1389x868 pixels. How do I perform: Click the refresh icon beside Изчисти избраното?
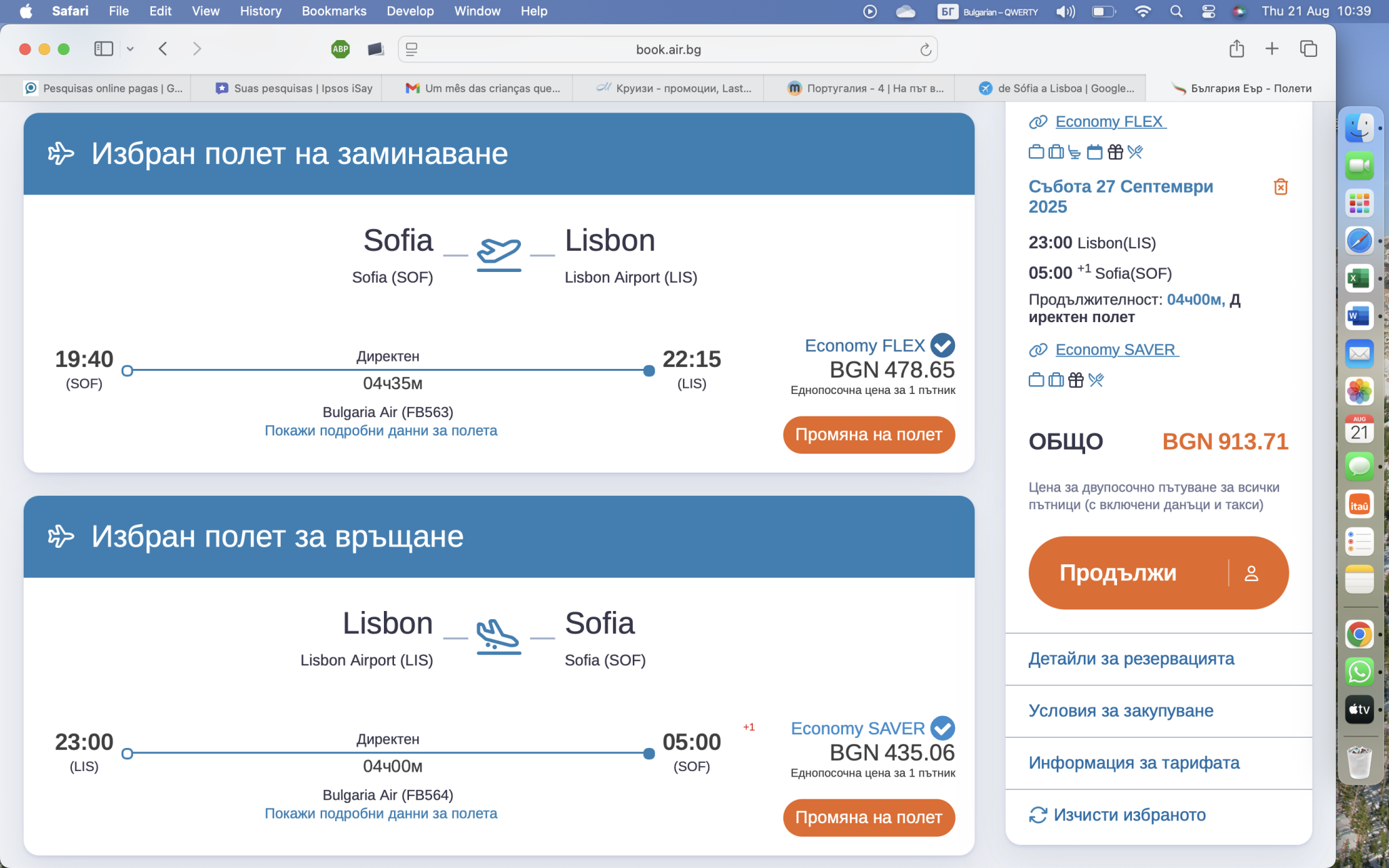[1038, 814]
